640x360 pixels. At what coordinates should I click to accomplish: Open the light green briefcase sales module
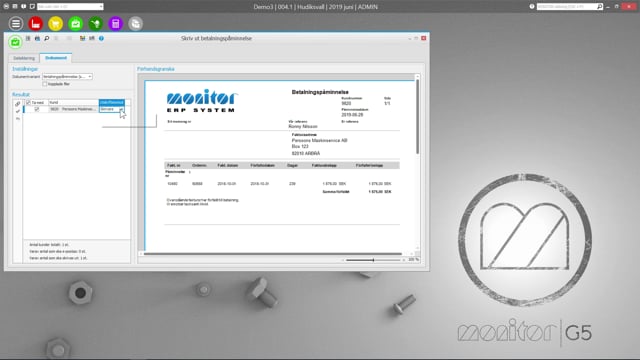(x=76, y=24)
